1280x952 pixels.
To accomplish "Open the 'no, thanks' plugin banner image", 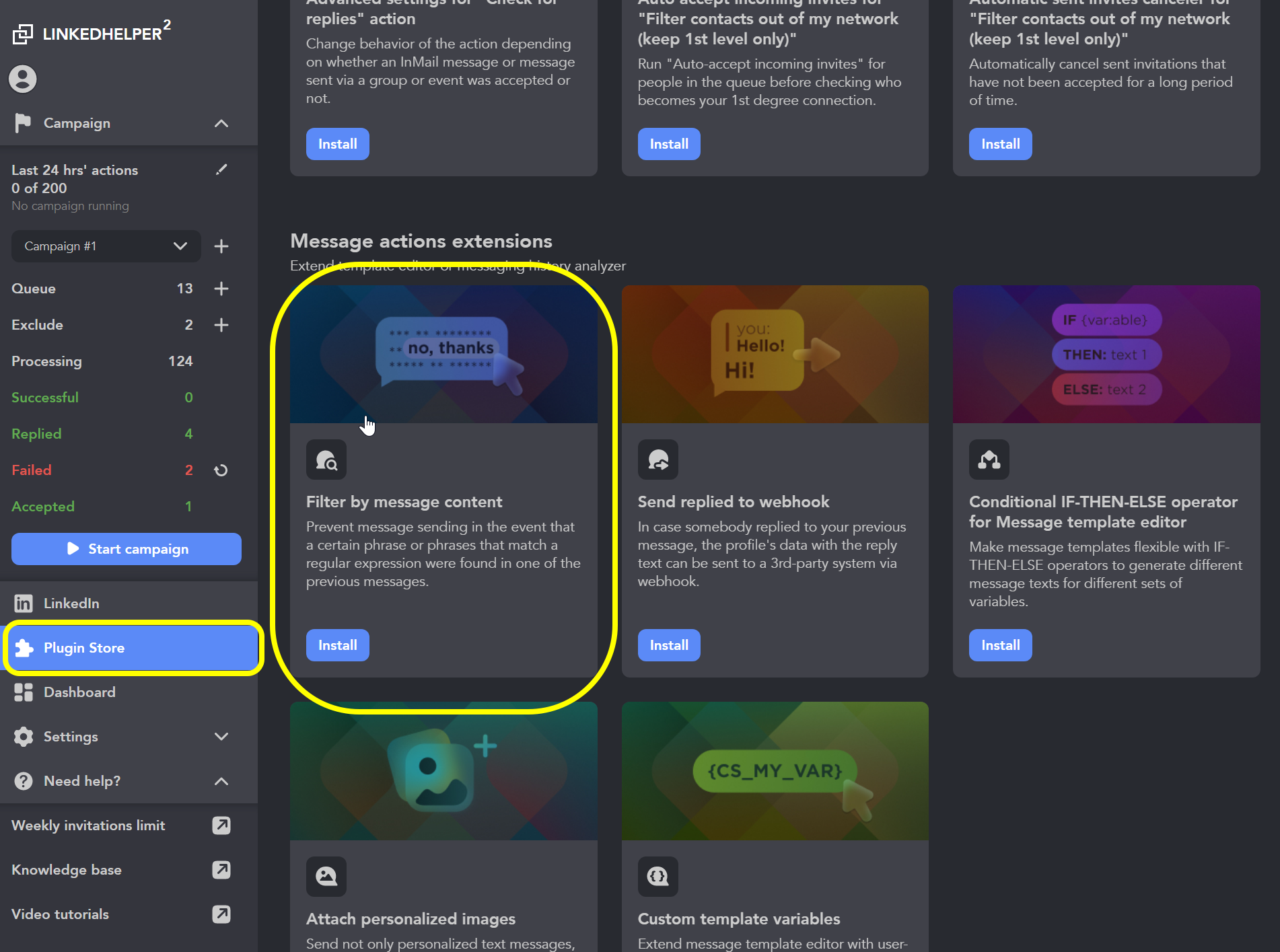I will pyautogui.click(x=443, y=355).
